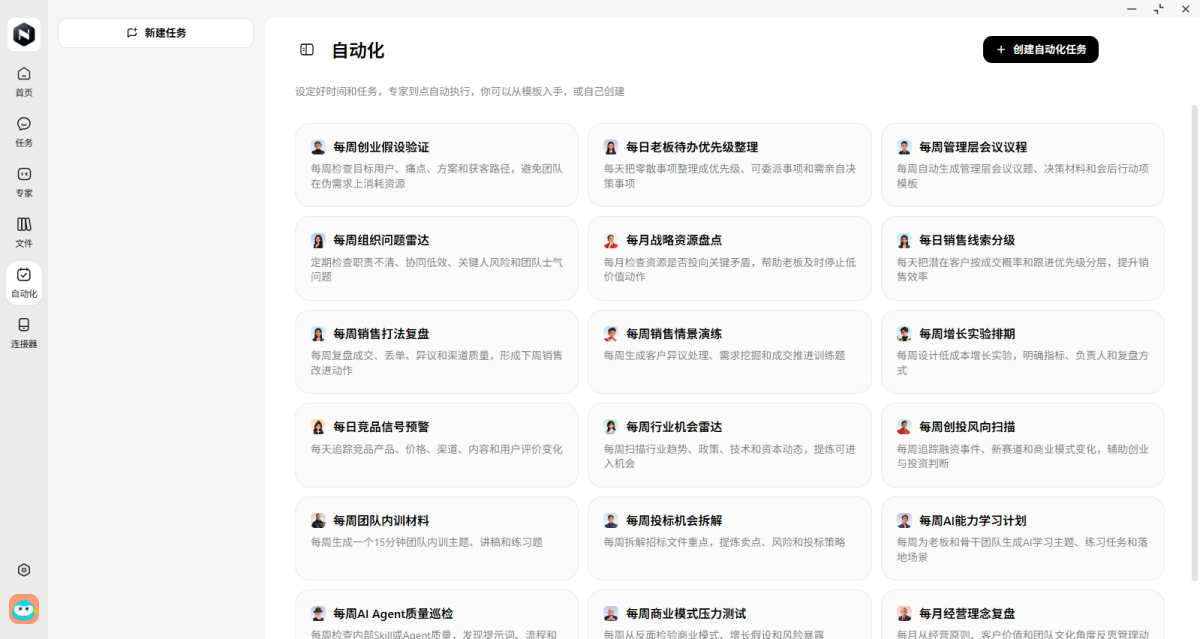Open the 每日竞品信号预警 template title
The width and height of the screenshot is (1200, 639).
[381, 427]
